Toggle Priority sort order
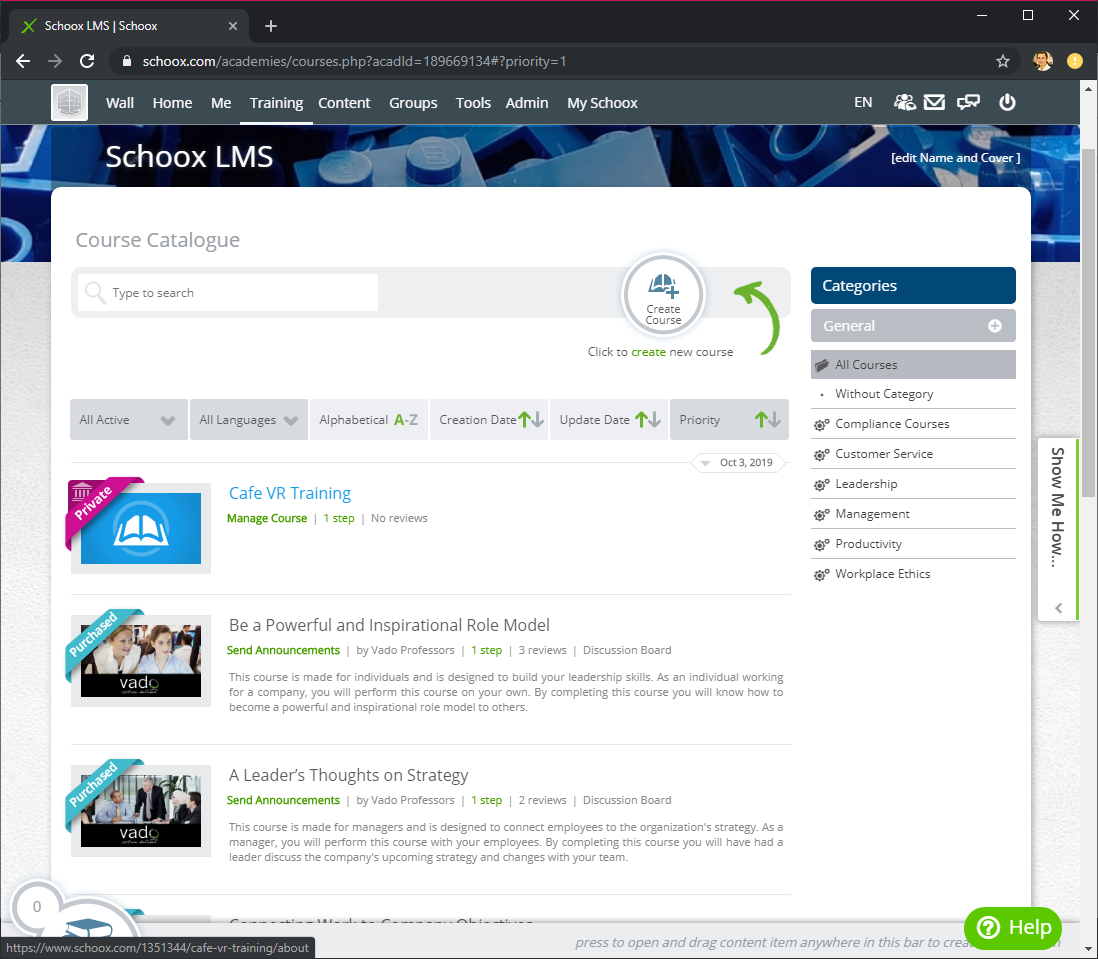This screenshot has width=1098, height=959. tap(729, 420)
